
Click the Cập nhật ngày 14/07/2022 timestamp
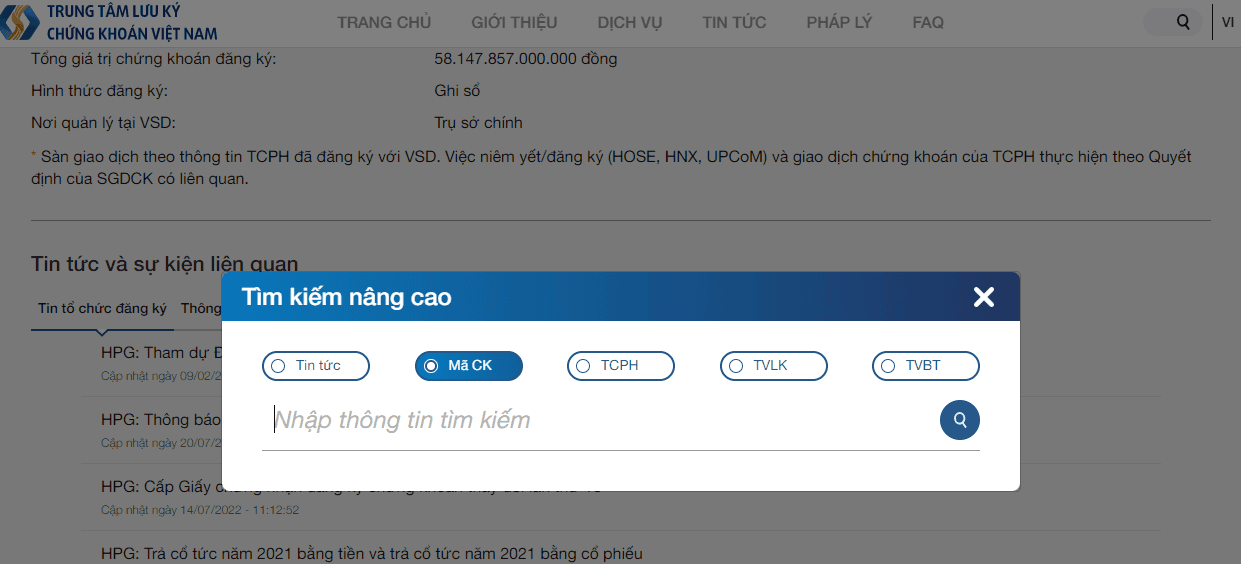[x=200, y=510]
